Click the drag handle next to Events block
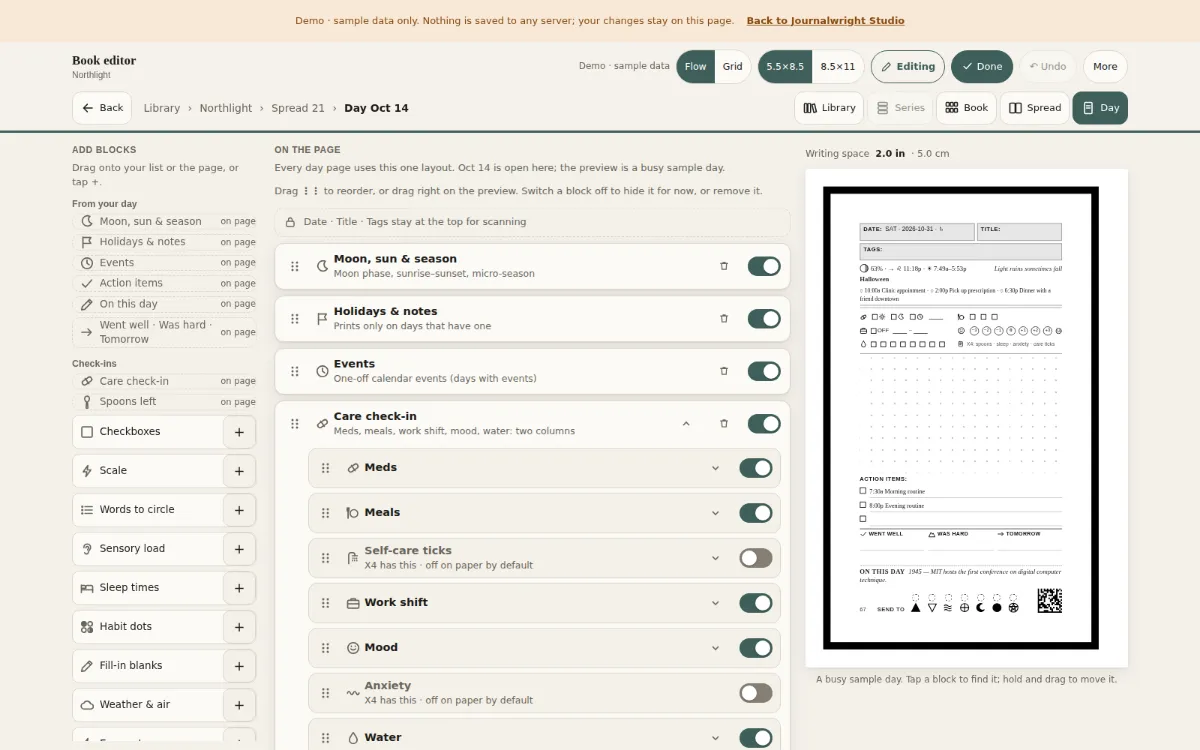Image resolution: width=1200 pixels, height=750 pixels. [295, 371]
